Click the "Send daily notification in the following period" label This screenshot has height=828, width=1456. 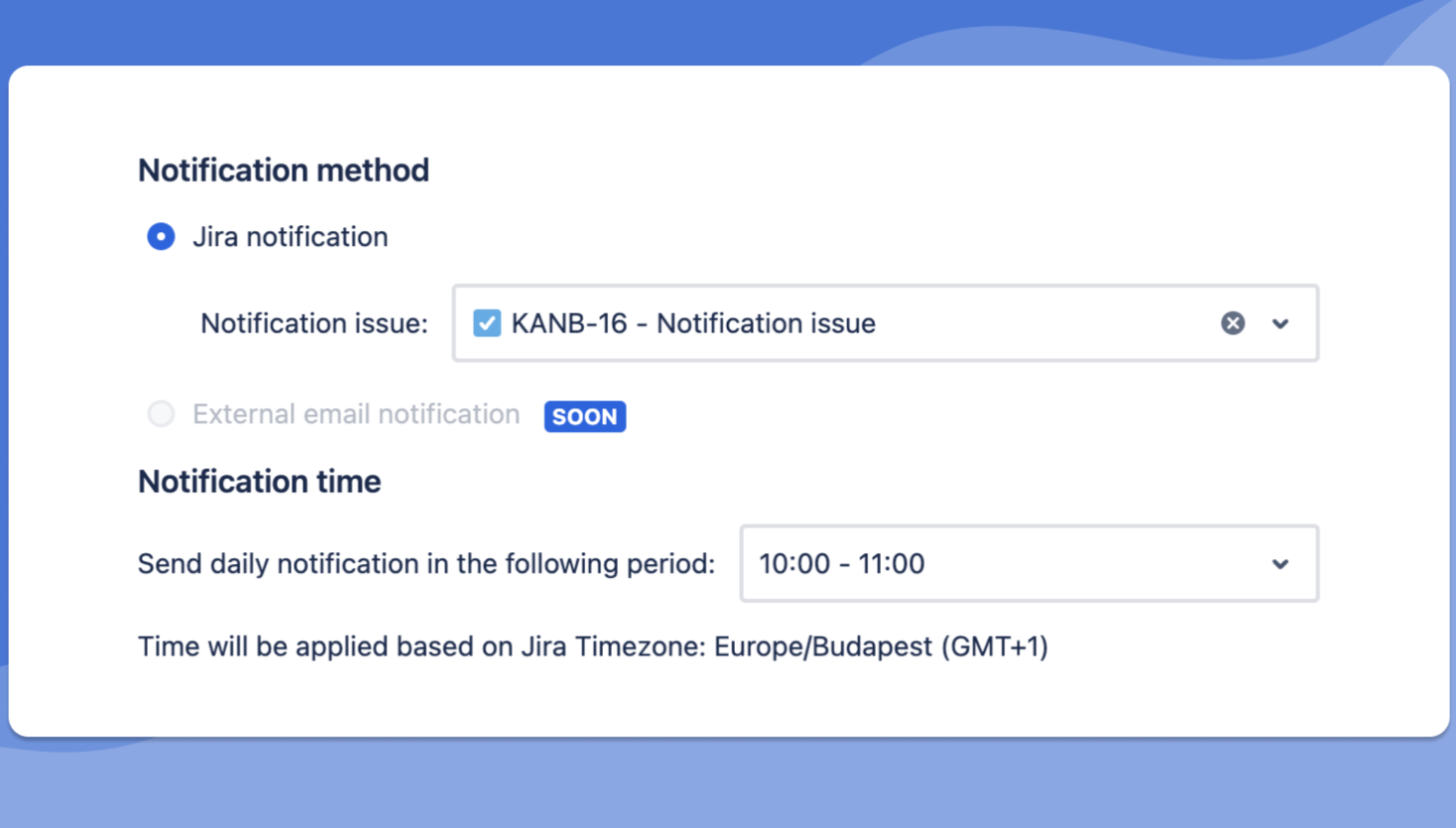(426, 564)
